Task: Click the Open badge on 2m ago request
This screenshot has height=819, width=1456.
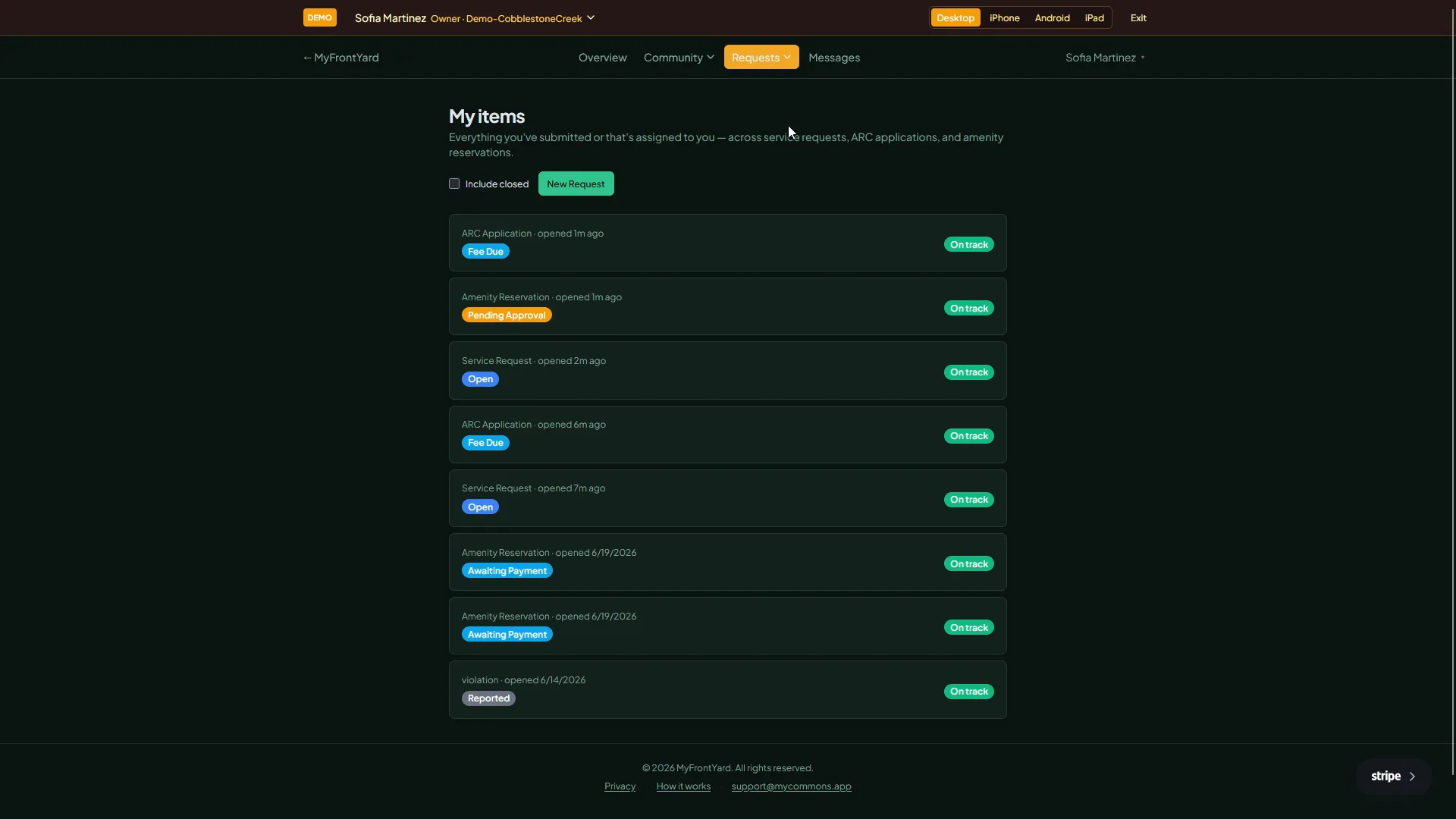Action: point(480,379)
